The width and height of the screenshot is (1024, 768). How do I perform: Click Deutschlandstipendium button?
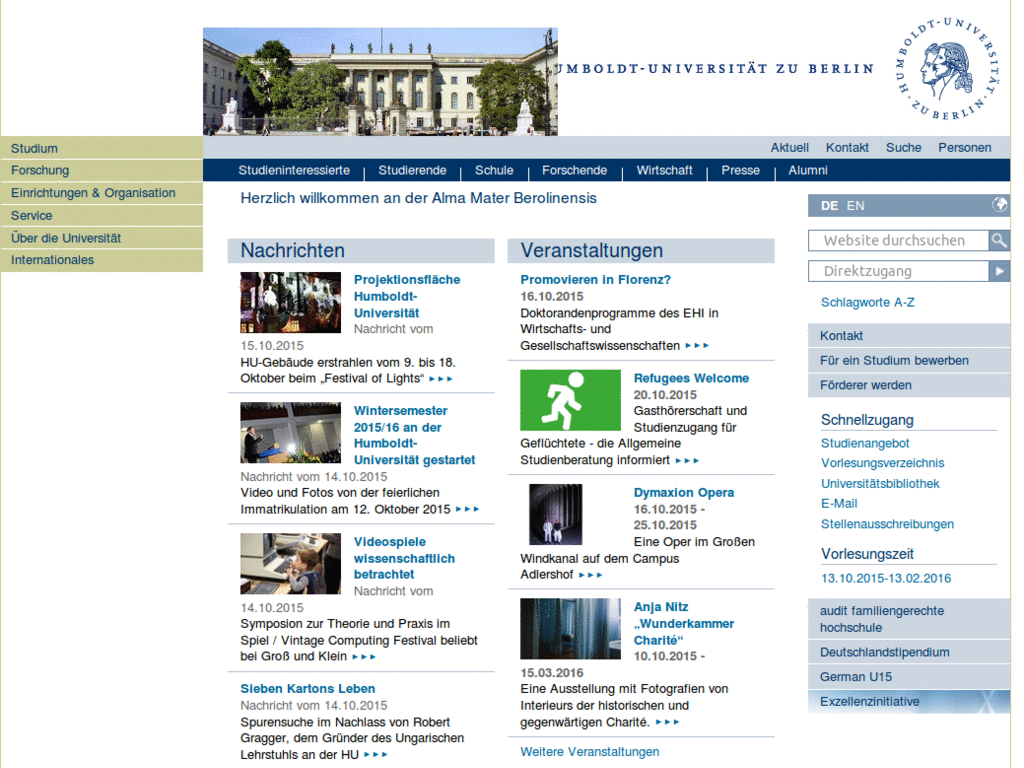click(x=908, y=652)
